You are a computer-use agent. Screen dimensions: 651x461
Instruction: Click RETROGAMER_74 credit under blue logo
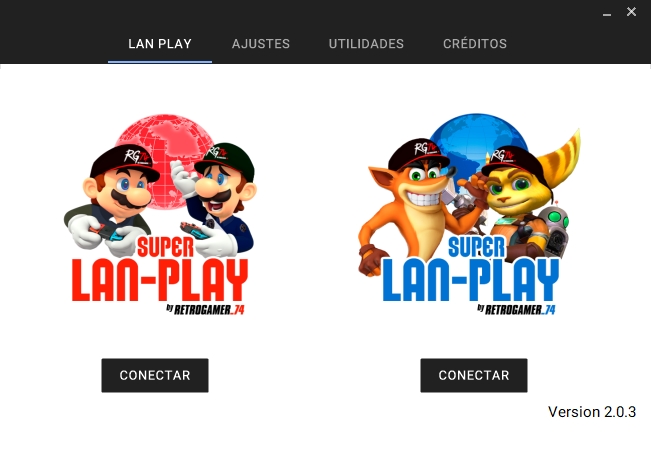516,310
